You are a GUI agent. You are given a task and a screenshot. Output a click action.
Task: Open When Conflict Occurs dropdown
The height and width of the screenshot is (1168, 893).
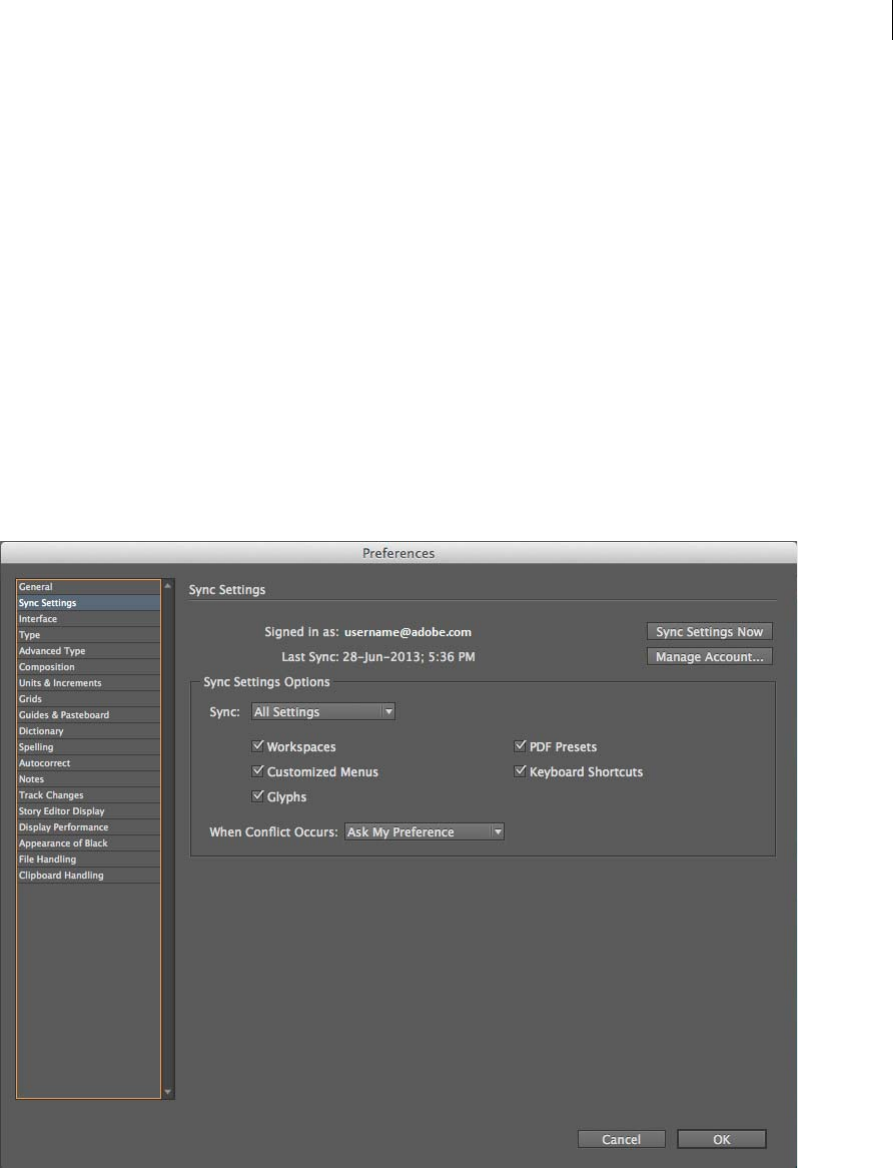425,832
